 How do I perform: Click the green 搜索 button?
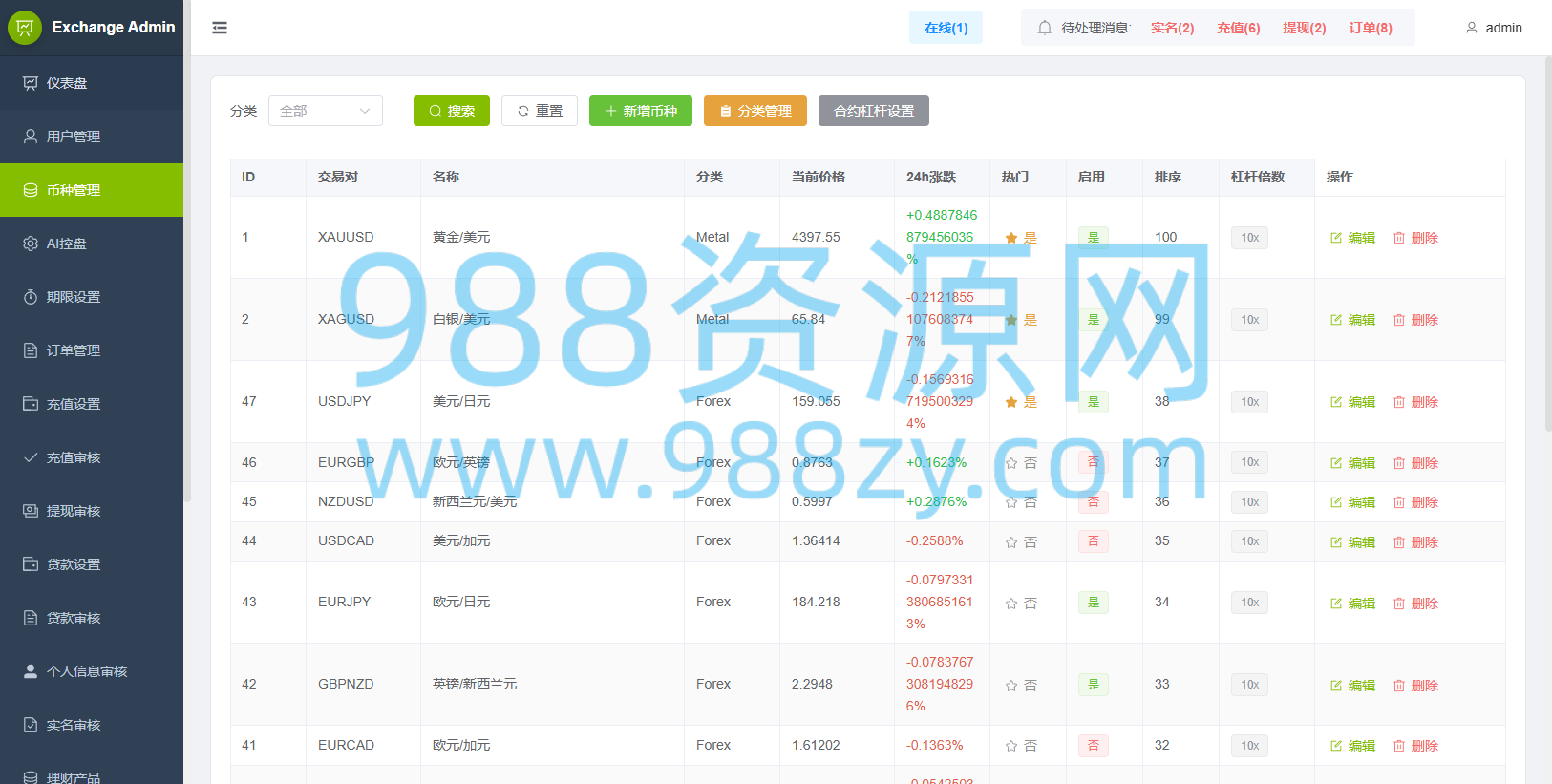[x=452, y=111]
